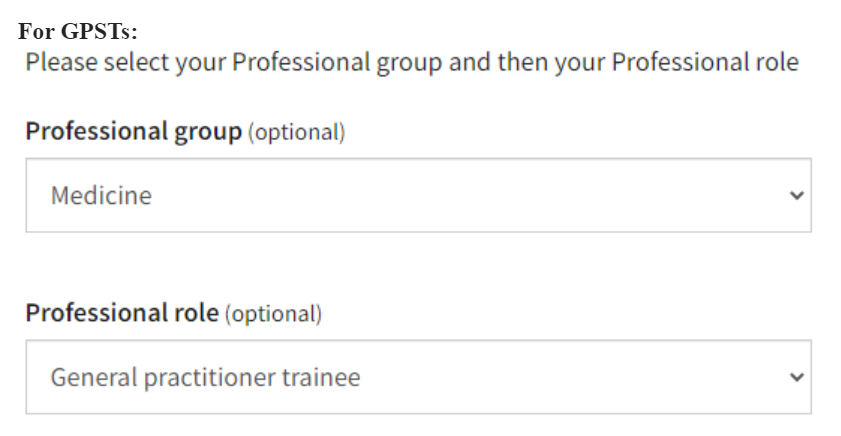This screenshot has width=841, height=436.
Task: Click the 'For GPSTs:' heading
Action: pos(77,31)
